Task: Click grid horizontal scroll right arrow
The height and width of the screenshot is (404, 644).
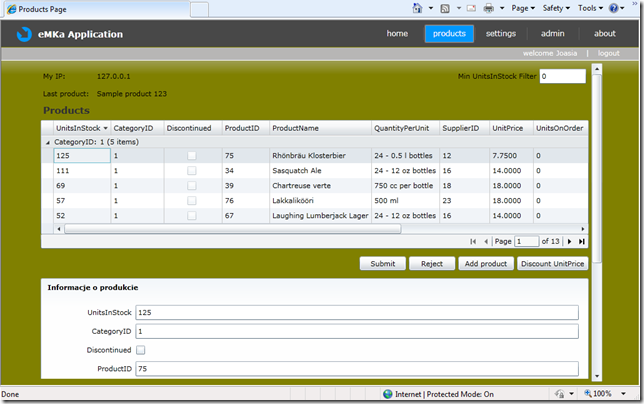Action: coord(582,229)
